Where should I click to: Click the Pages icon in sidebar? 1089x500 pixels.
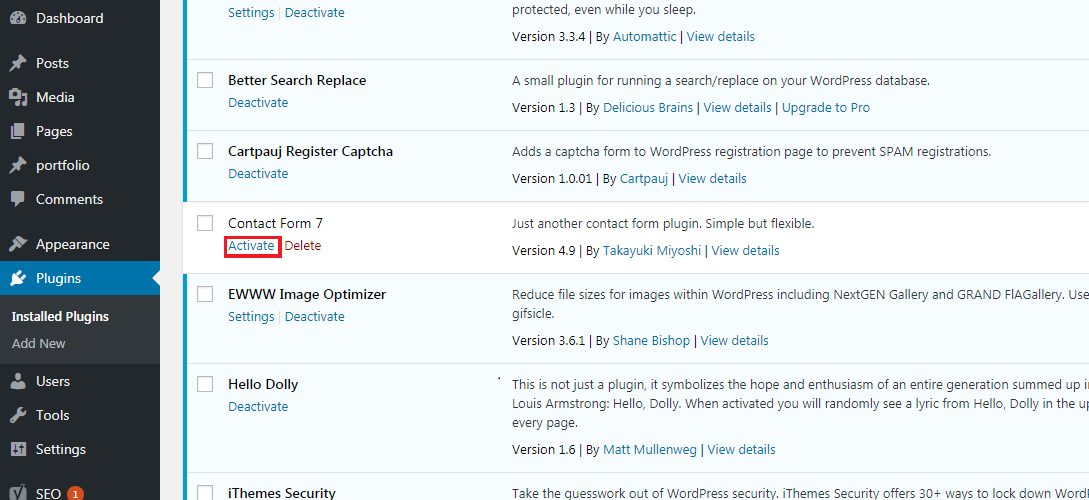click(x=18, y=131)
